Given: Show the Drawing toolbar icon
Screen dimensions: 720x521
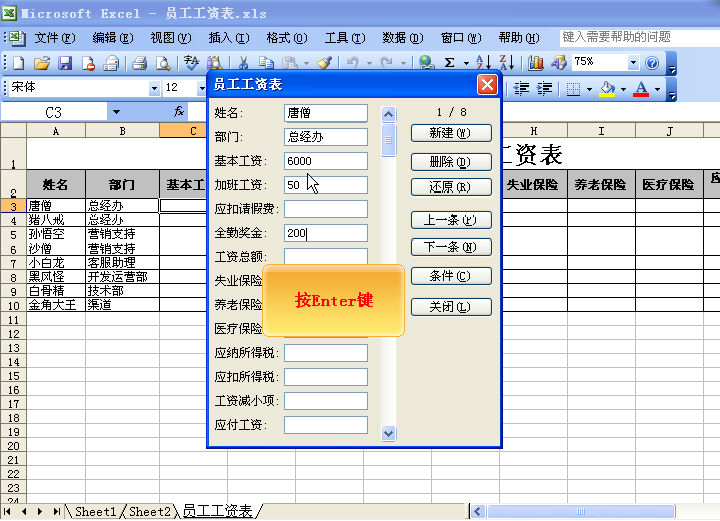Looking at the screenshot, I should (558, 63).
